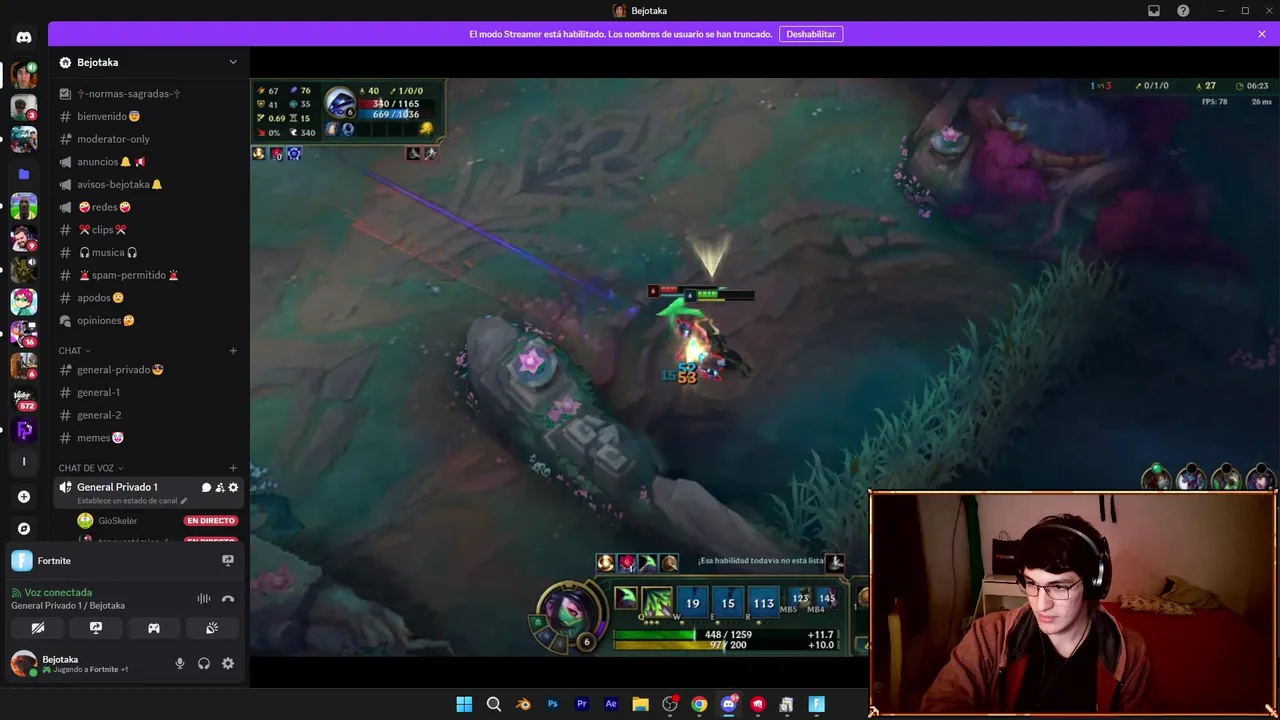Join General Privado 1 voice channel
This screenshot has height=720, width=1280.
(x=117, y=487)
